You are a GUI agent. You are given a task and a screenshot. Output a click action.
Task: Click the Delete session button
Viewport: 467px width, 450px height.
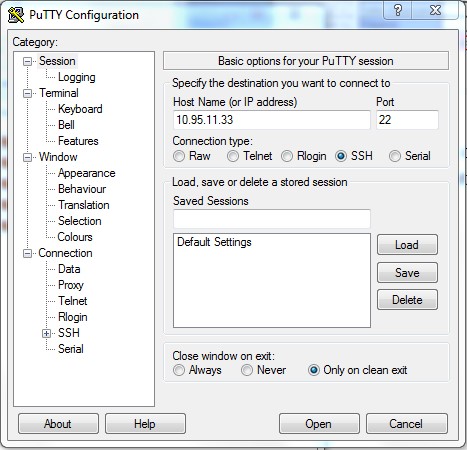tap(407, 300)
